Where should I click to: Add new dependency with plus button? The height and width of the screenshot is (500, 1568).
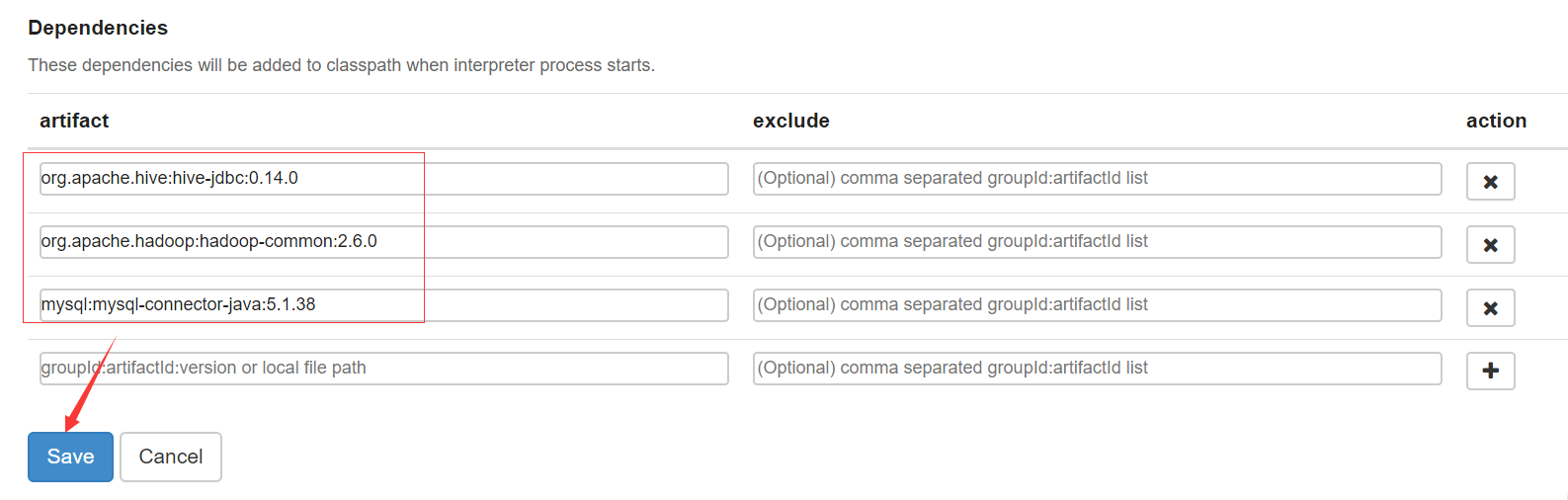tap(1490, 371)
